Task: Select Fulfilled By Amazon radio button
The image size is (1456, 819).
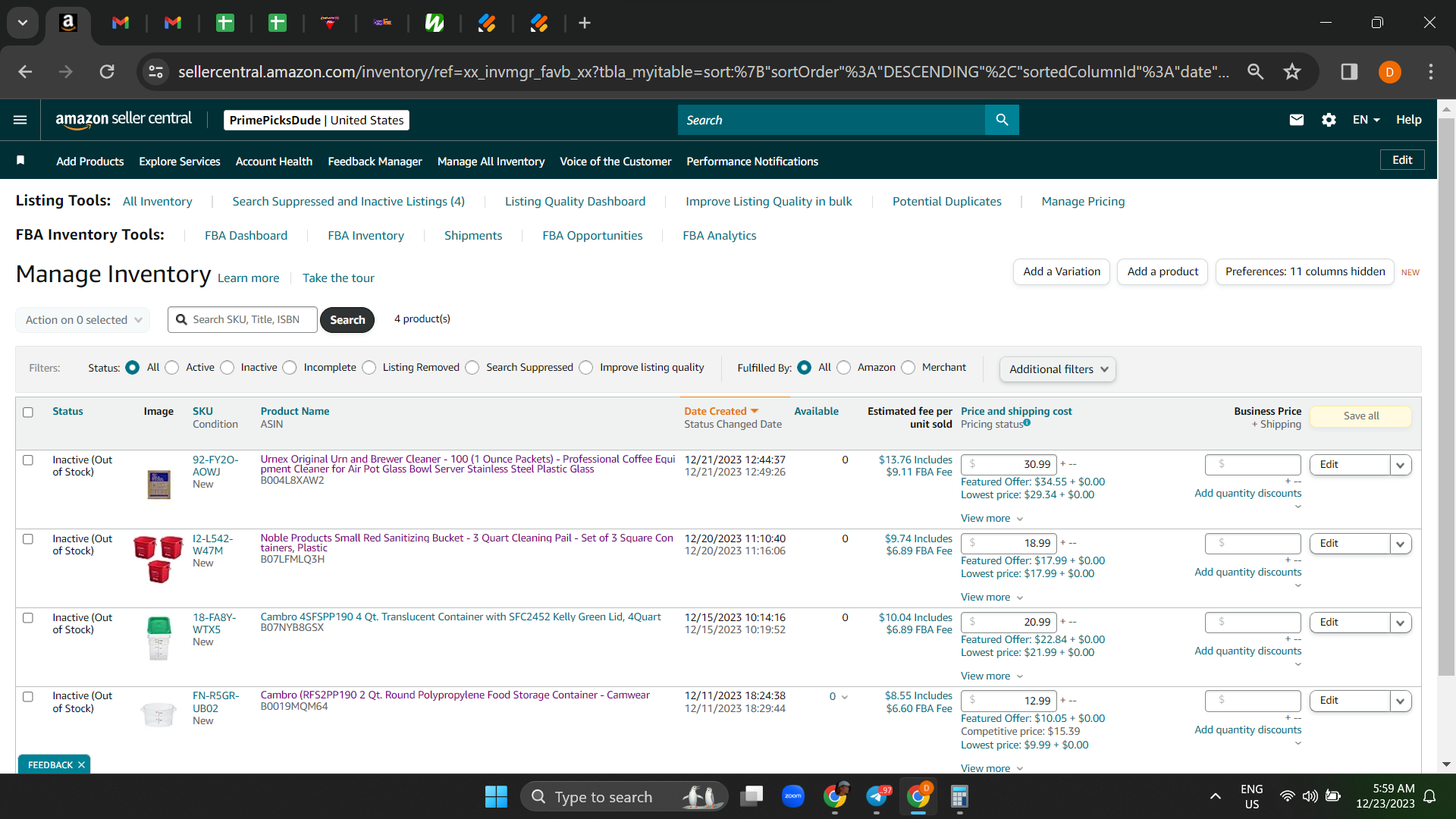Action: click(x=844, y=368)
